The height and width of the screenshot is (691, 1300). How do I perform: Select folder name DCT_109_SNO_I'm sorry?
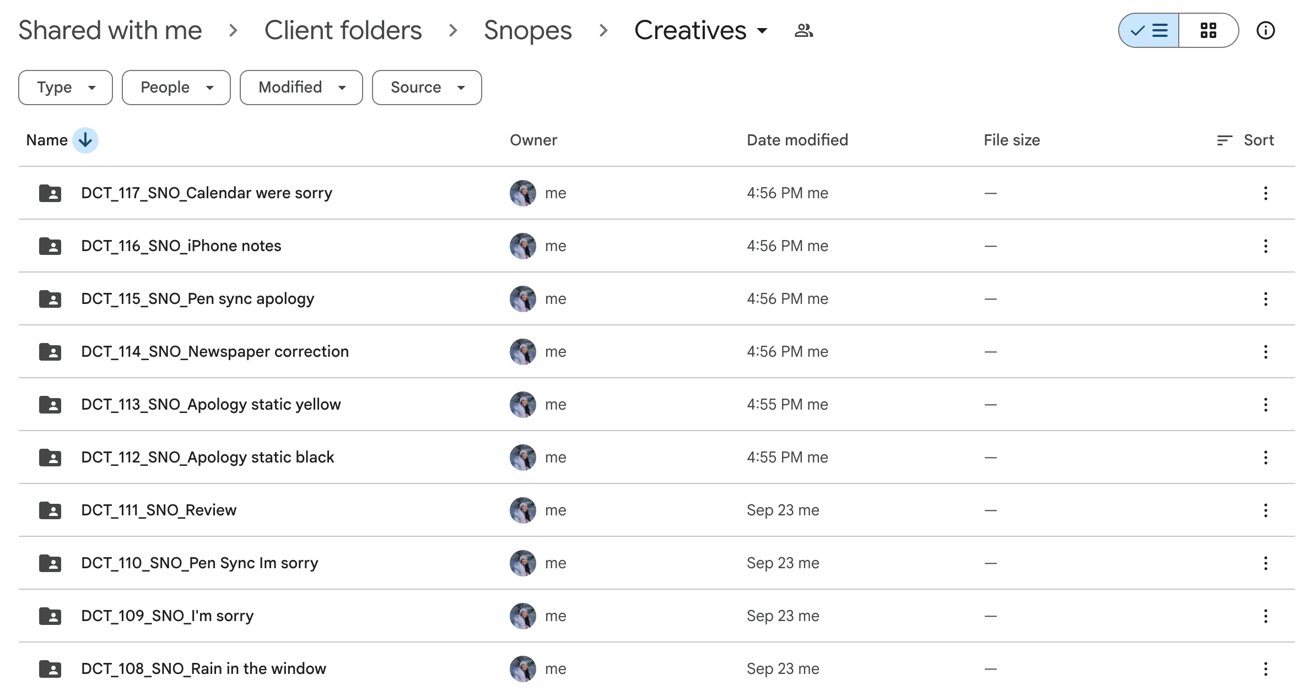[x=167, y=616]
